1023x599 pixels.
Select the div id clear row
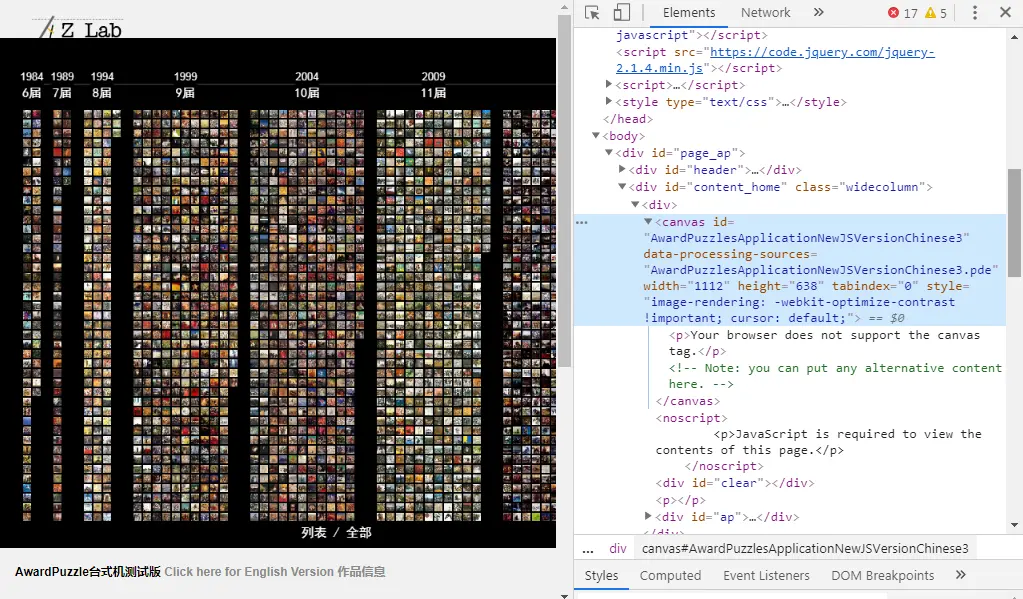pos(735,483)
